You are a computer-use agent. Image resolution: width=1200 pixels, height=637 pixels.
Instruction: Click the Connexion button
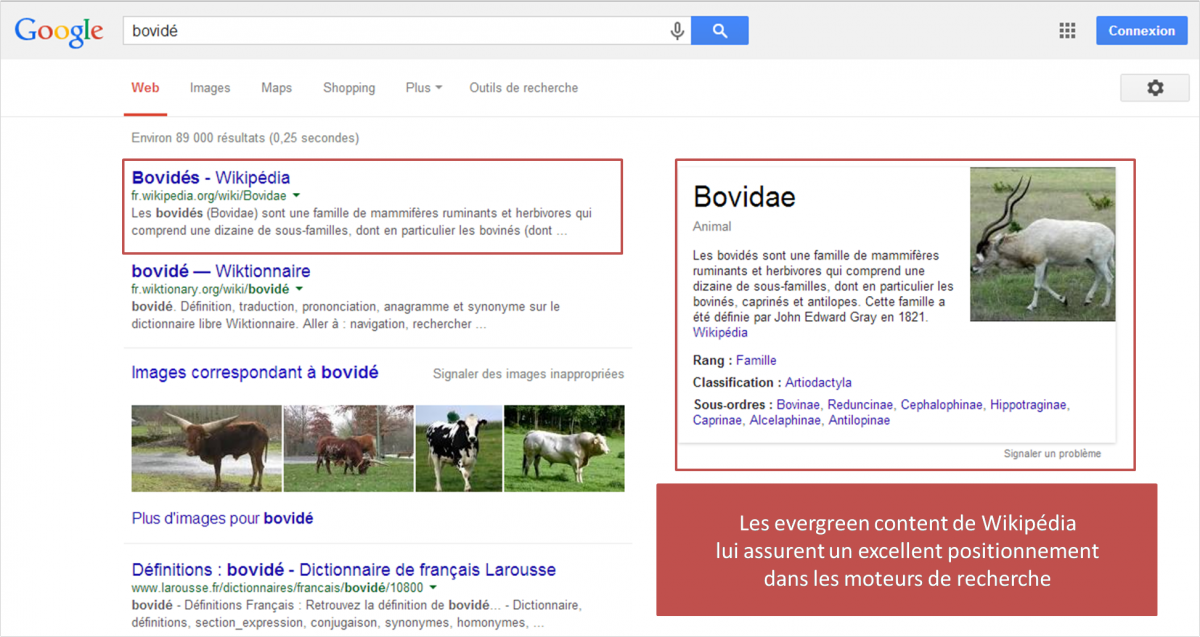tap(1141, 31)
